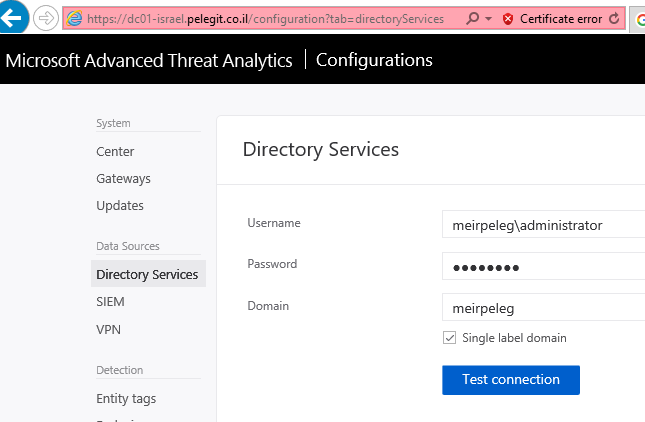Click the search magnifier icon in address bar

tap(473, 19)
